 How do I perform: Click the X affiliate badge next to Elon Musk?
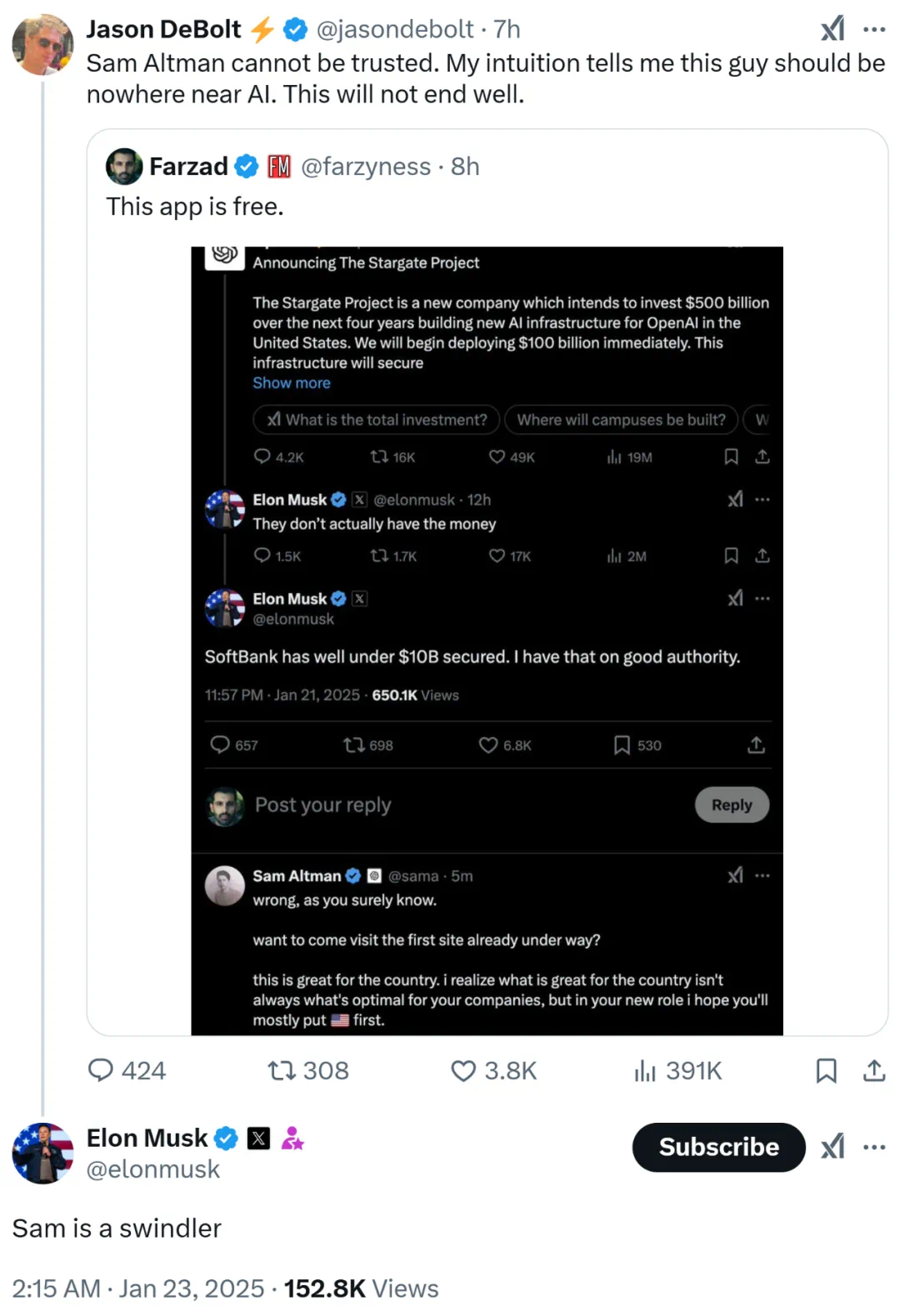[259, 1138]
